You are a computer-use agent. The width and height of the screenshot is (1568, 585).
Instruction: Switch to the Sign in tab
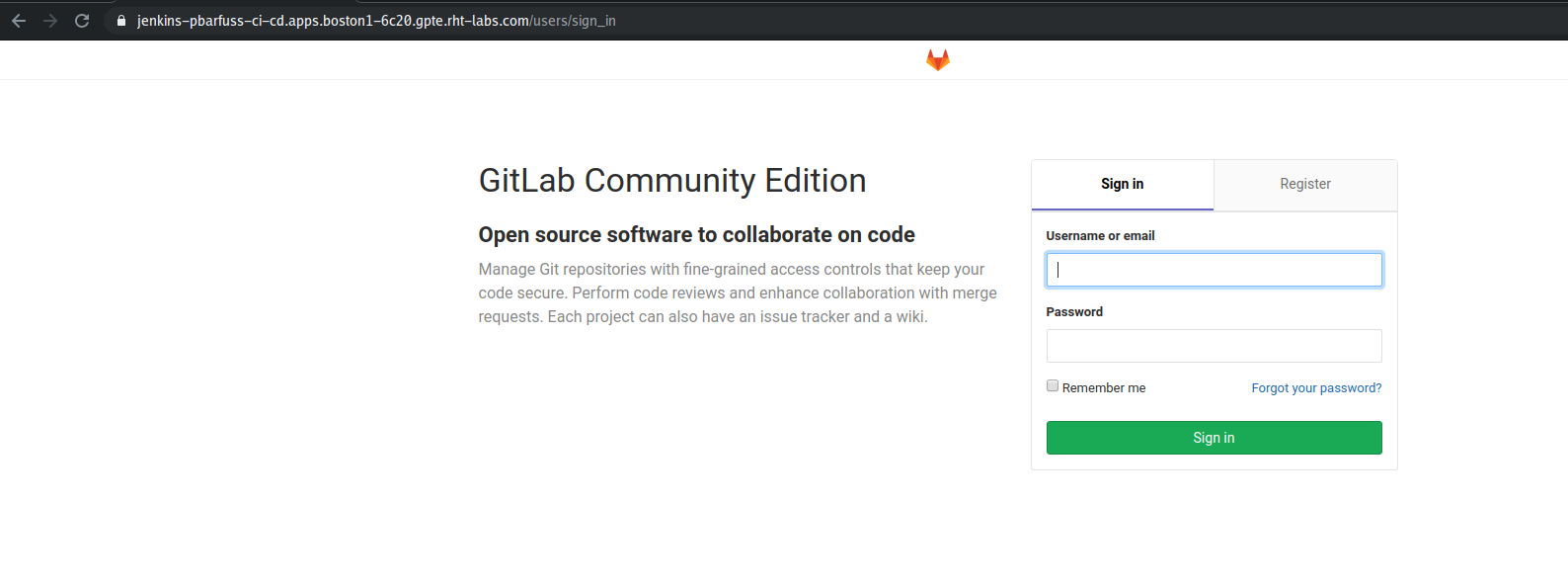1123,185
